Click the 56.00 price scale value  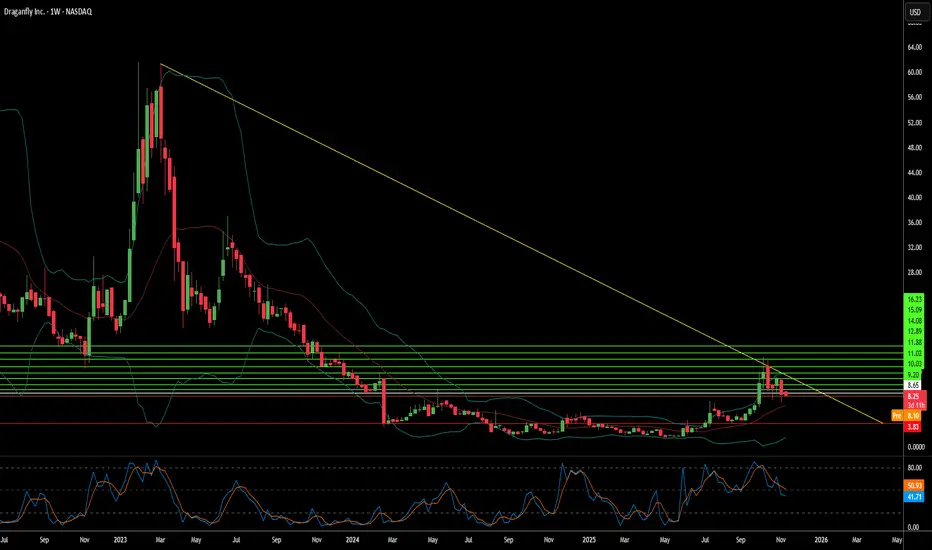tap(914, 97)
